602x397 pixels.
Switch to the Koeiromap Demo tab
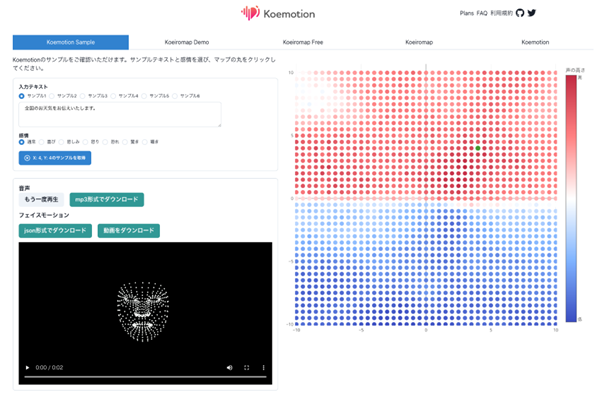(x=187, y=42)
